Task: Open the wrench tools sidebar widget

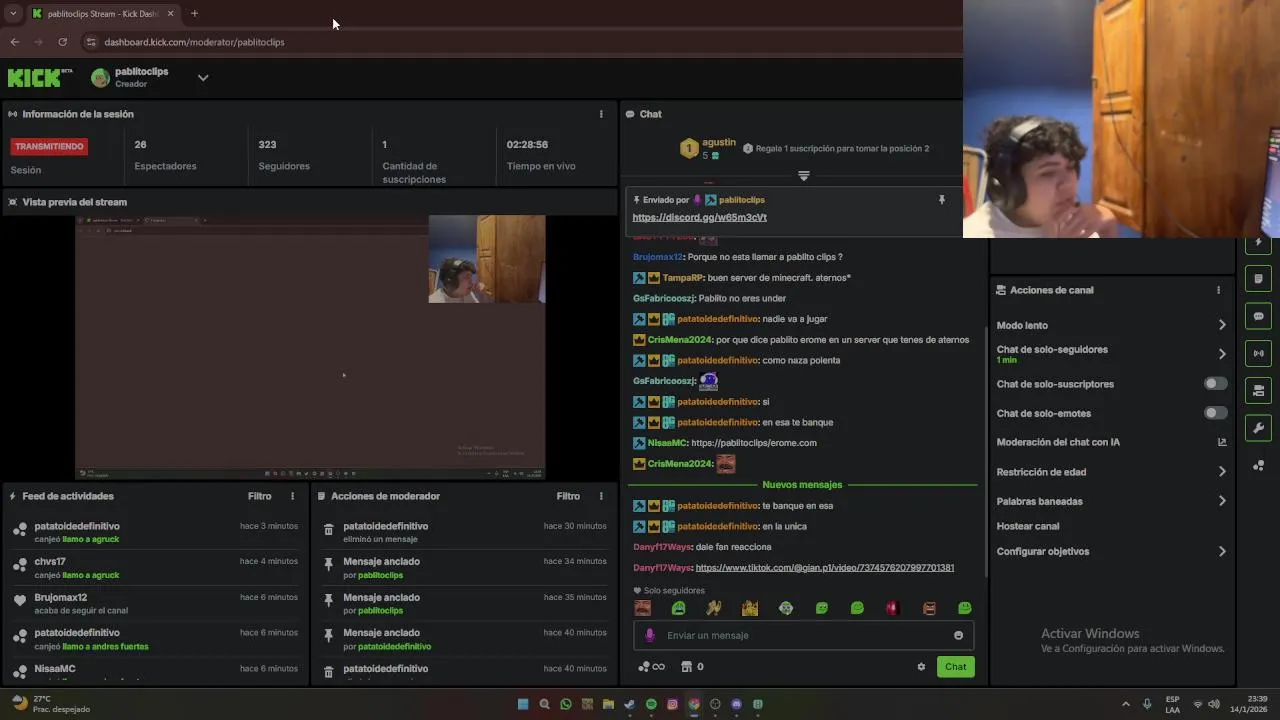Action: [1259, 428]
